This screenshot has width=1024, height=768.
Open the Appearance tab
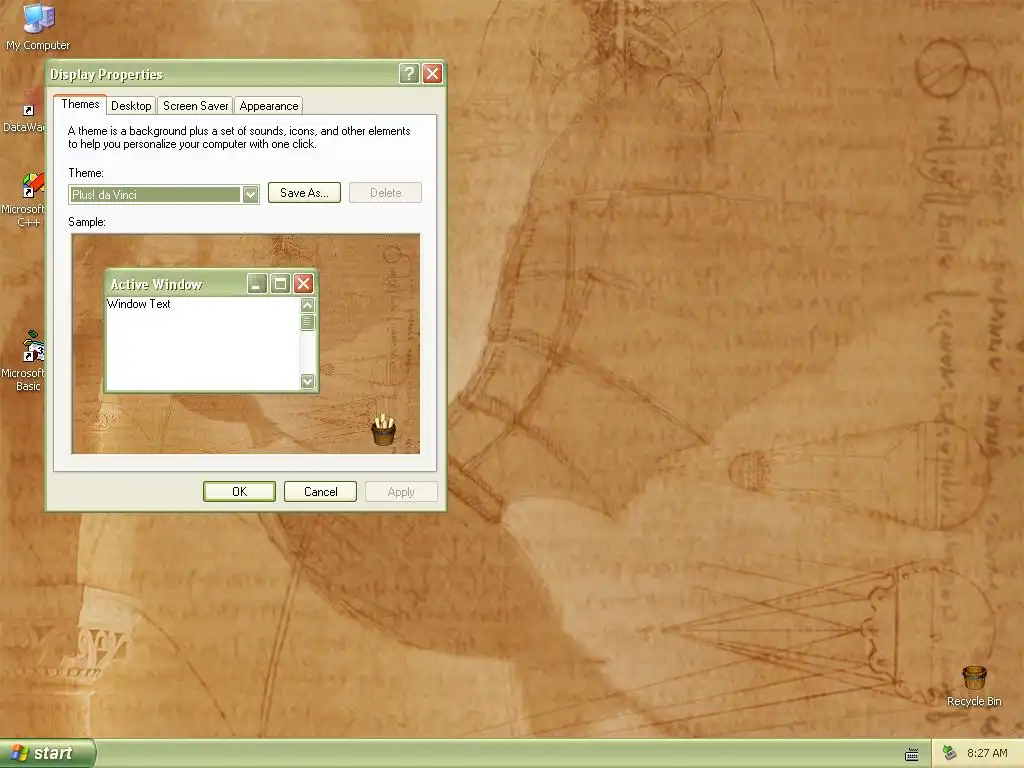(x=268, y=106)
